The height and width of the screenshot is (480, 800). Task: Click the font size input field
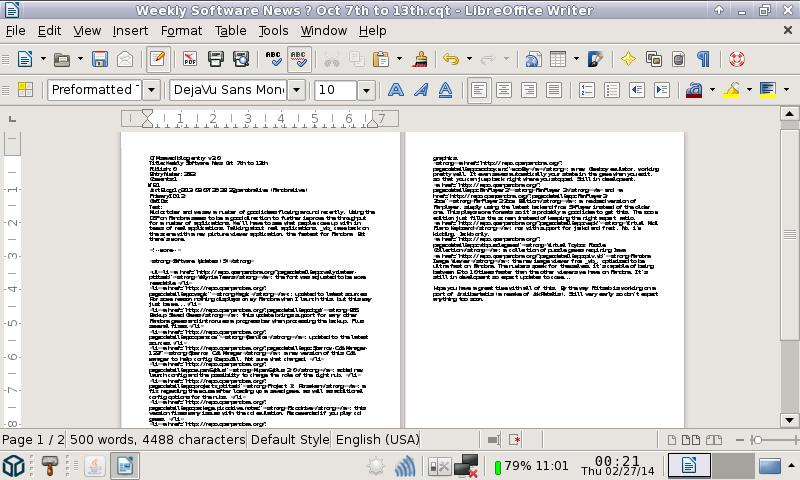click(x=335, y=90)
